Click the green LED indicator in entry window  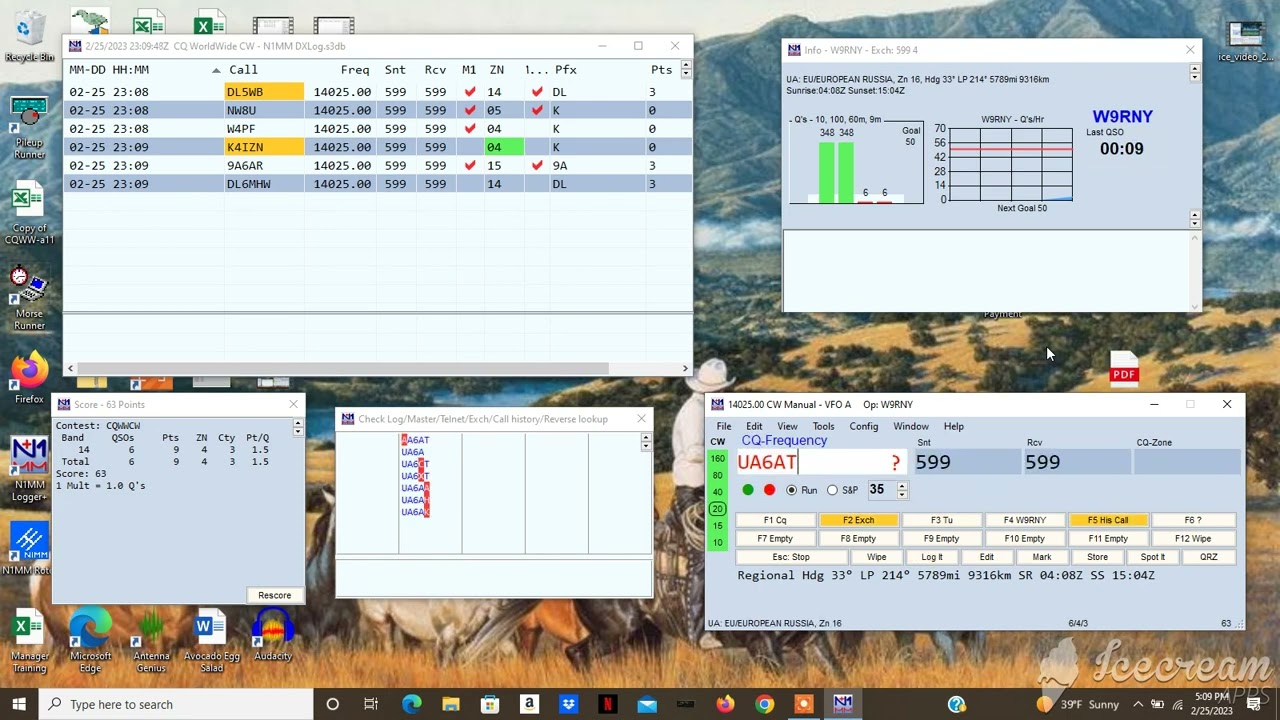pos(748,490)
